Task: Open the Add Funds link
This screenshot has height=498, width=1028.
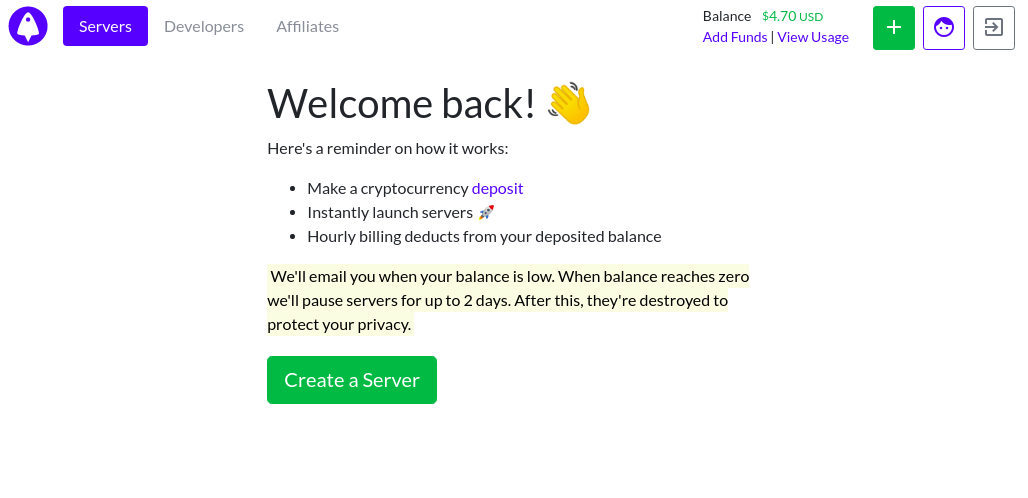Action: 735,37
